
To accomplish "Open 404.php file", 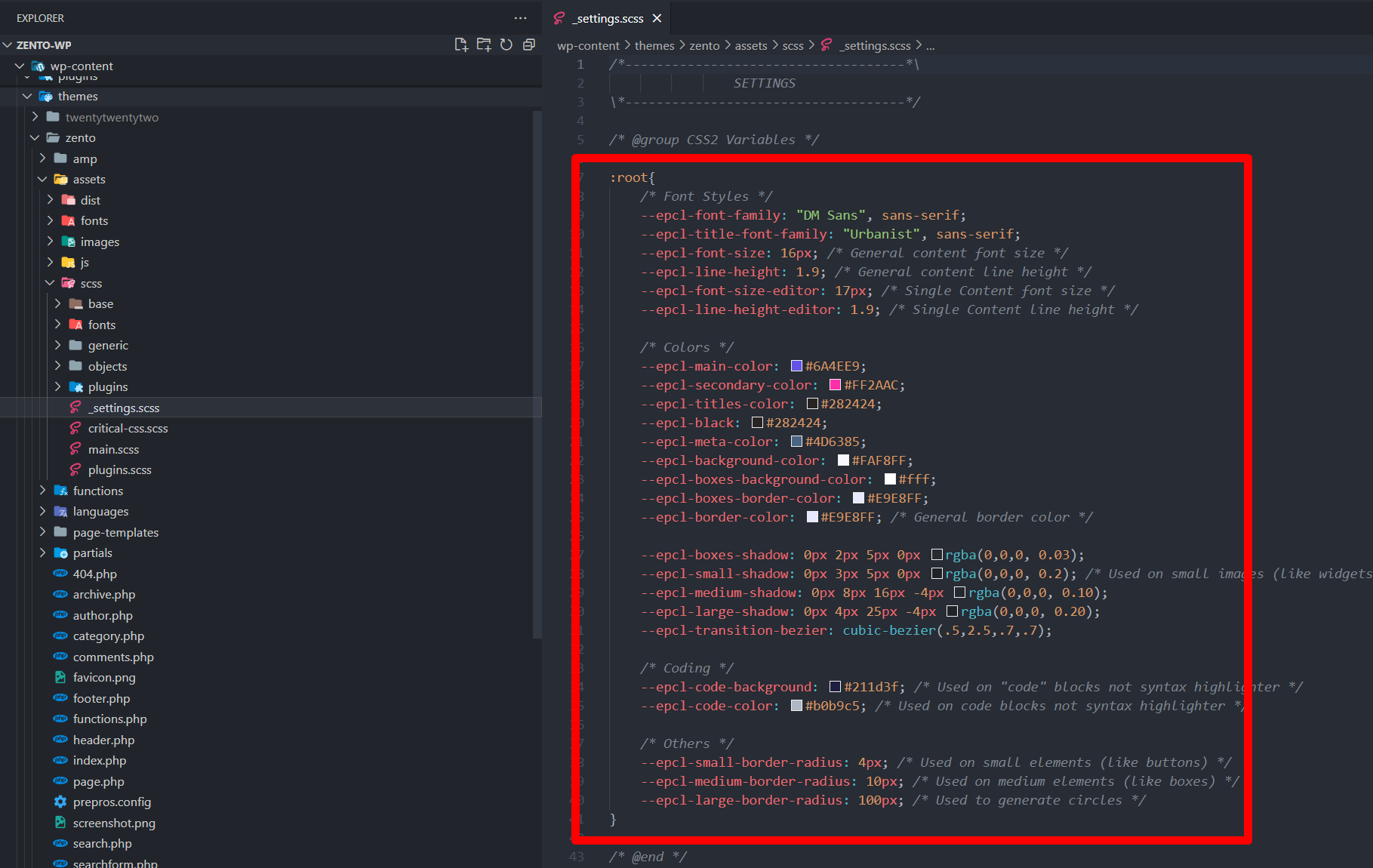I will pos(94,574).
